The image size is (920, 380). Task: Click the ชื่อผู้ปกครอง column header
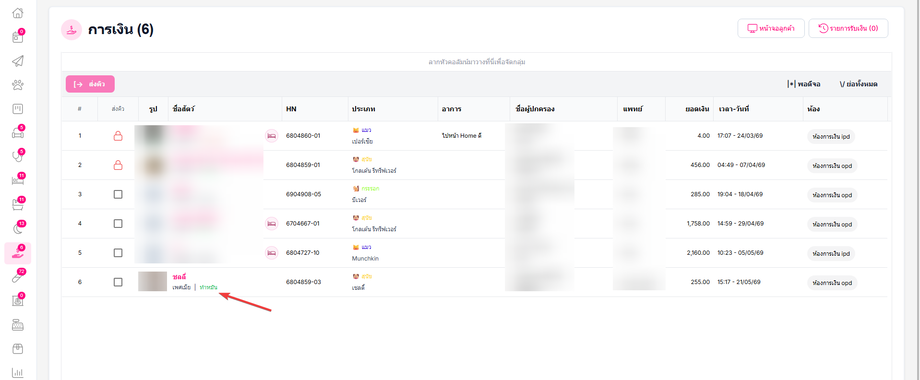535,109
